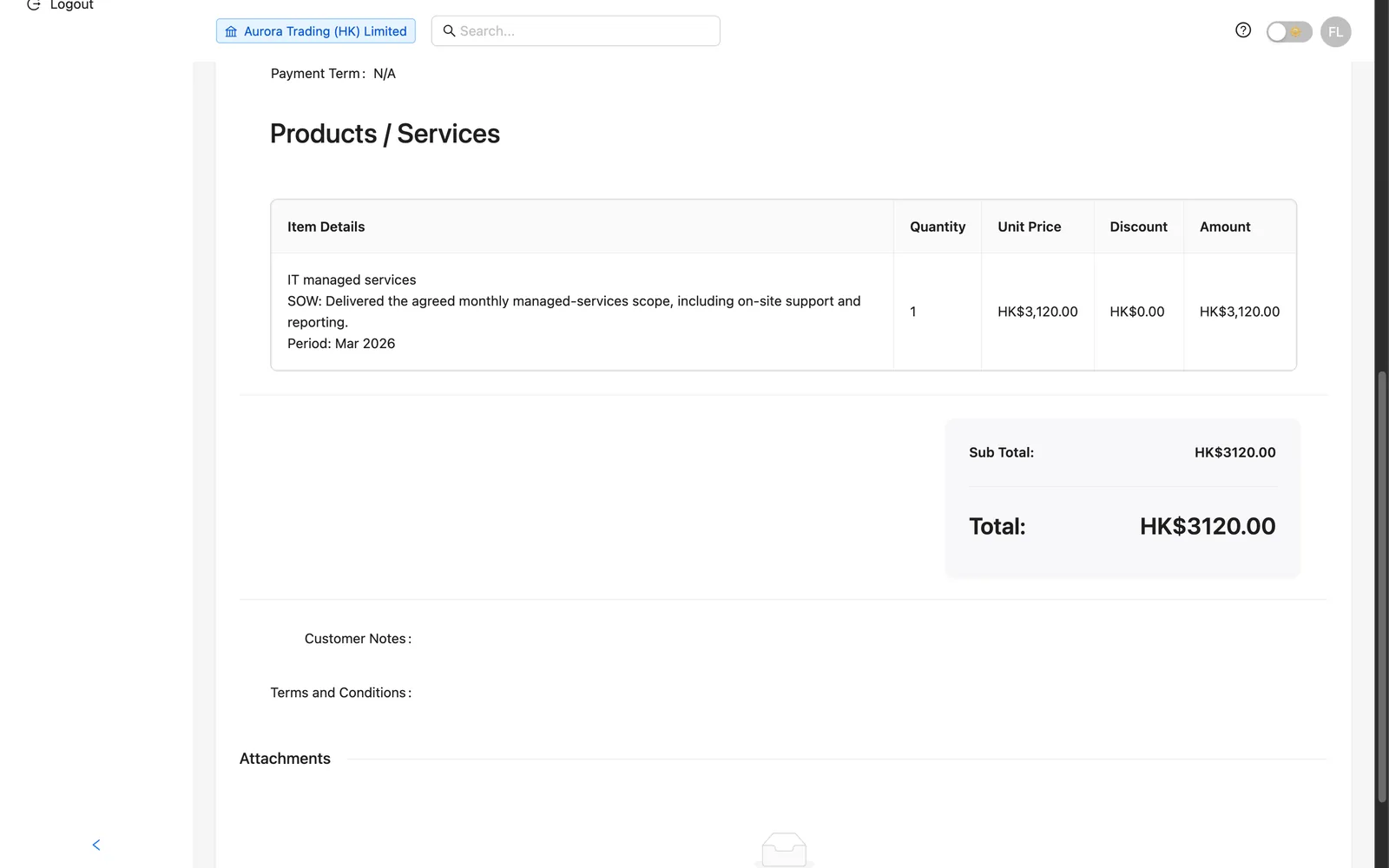The width and height of the screenshot is (1389, 868).
Task: Open the help question-mark icon
Action: coord(1243,30)
